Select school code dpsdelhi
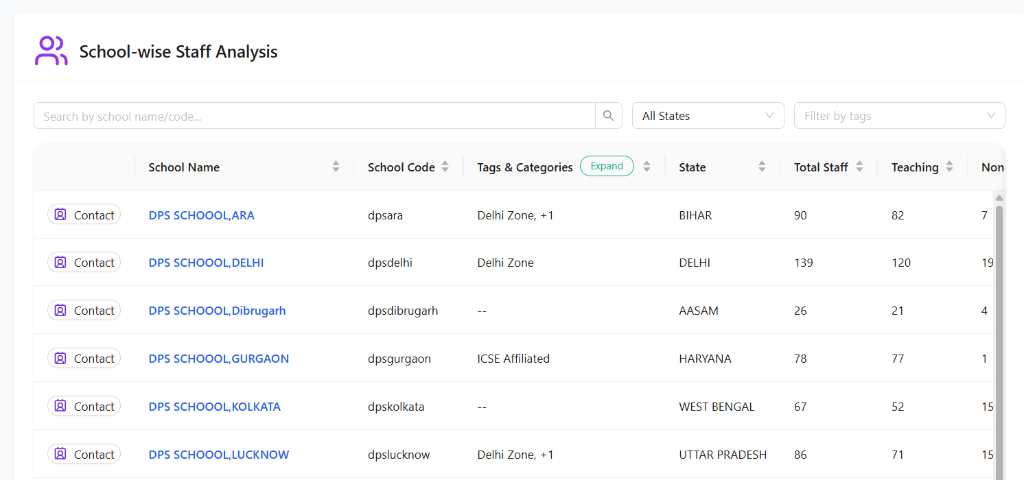This screenshot has height=480, width=1024. tap(390, 263)
